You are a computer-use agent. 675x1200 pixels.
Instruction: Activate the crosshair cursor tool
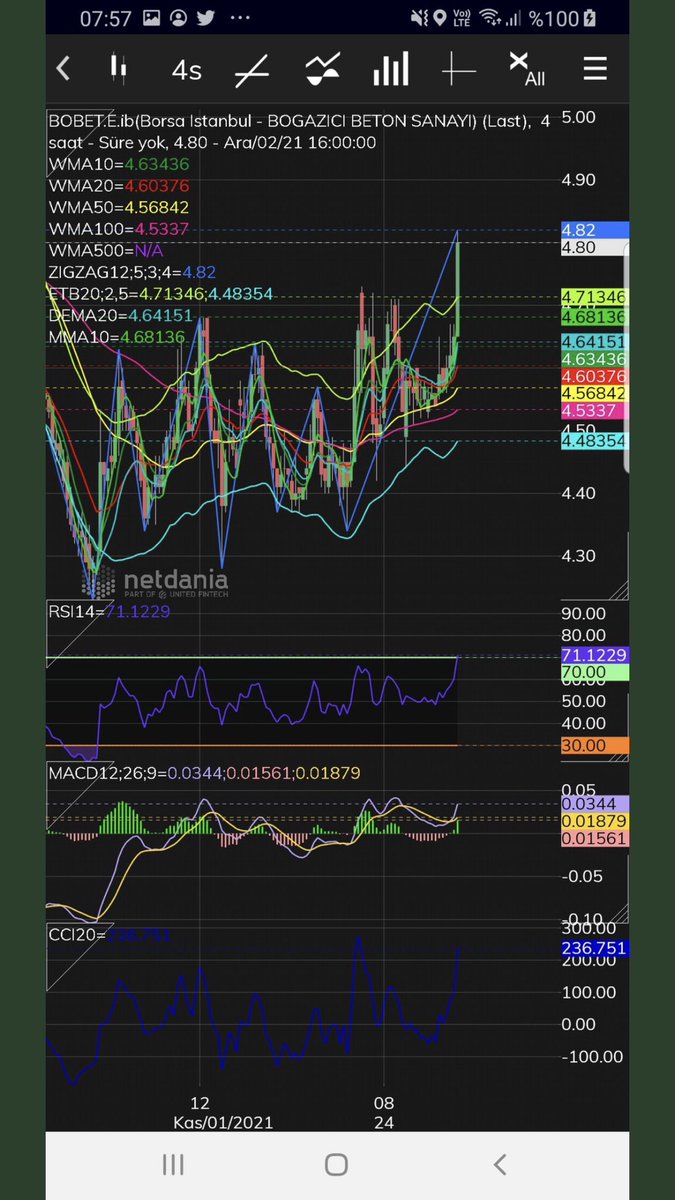pos(459,70)
